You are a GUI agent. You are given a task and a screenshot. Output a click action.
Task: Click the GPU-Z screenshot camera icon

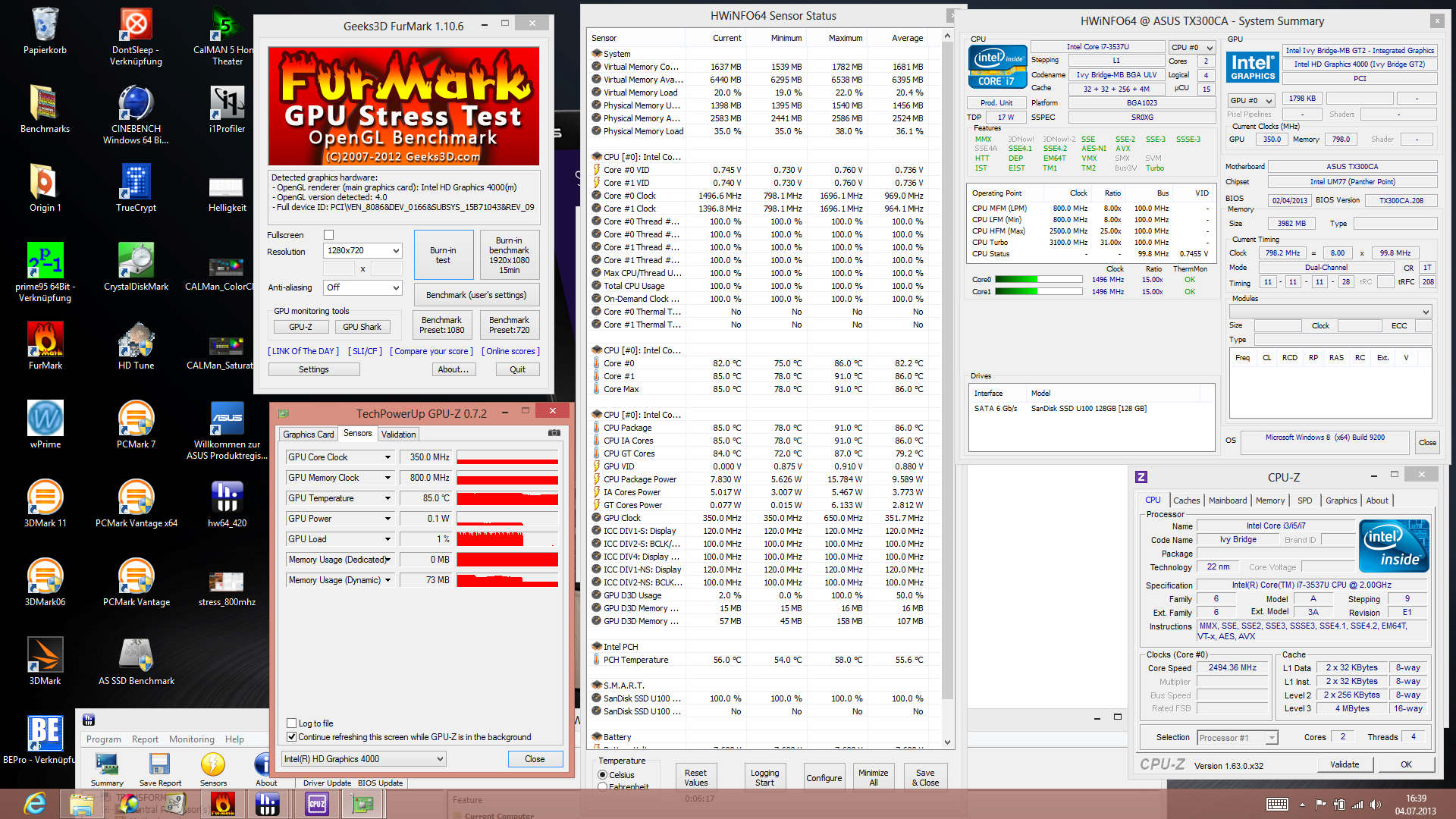tap(554, 433)
